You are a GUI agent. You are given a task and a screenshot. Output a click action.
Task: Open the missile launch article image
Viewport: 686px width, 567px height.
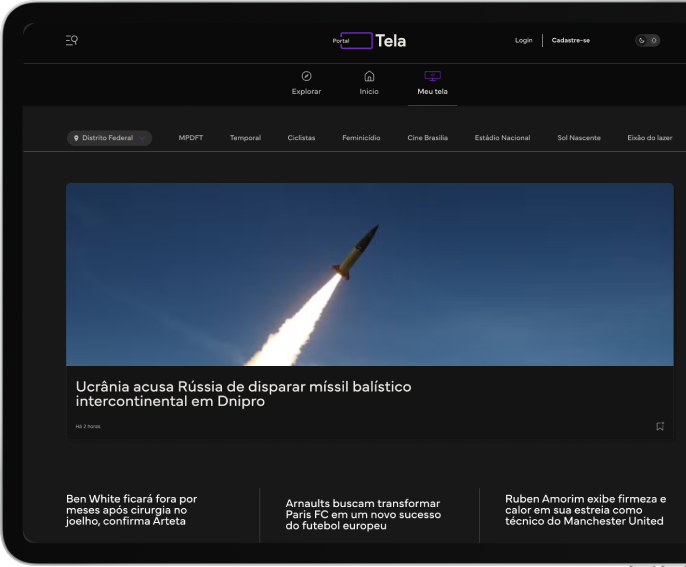click(370, 274)
